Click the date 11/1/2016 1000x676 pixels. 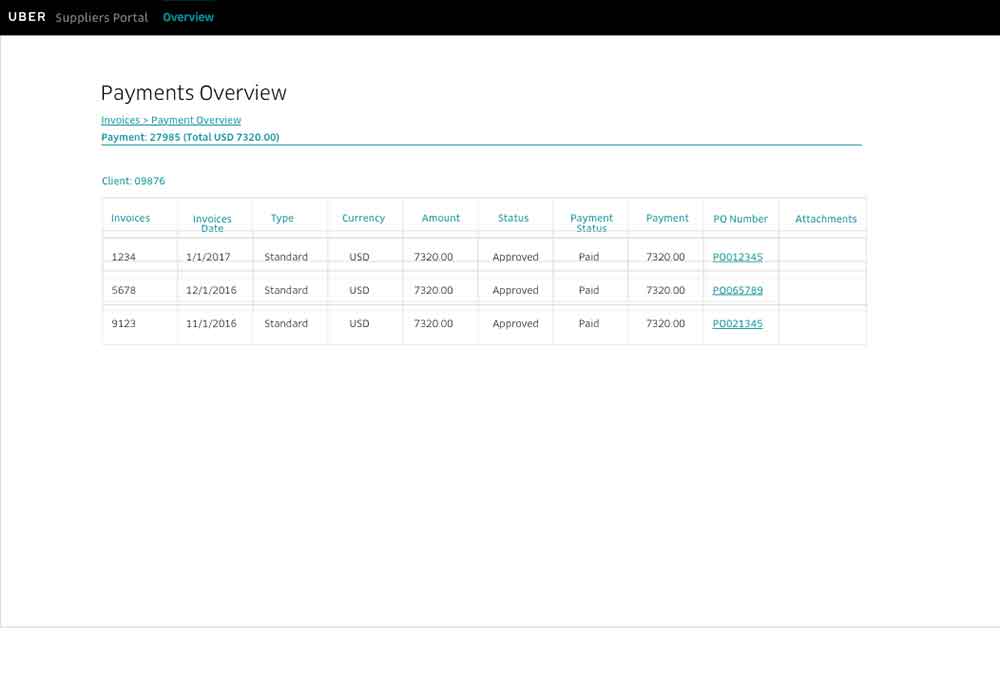211,323
